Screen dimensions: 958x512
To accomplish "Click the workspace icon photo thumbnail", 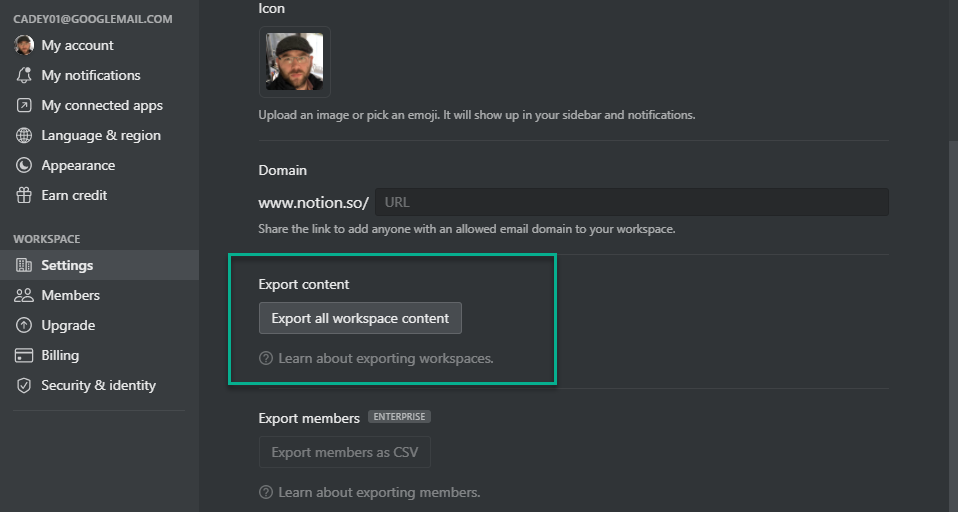I will 294,62.
